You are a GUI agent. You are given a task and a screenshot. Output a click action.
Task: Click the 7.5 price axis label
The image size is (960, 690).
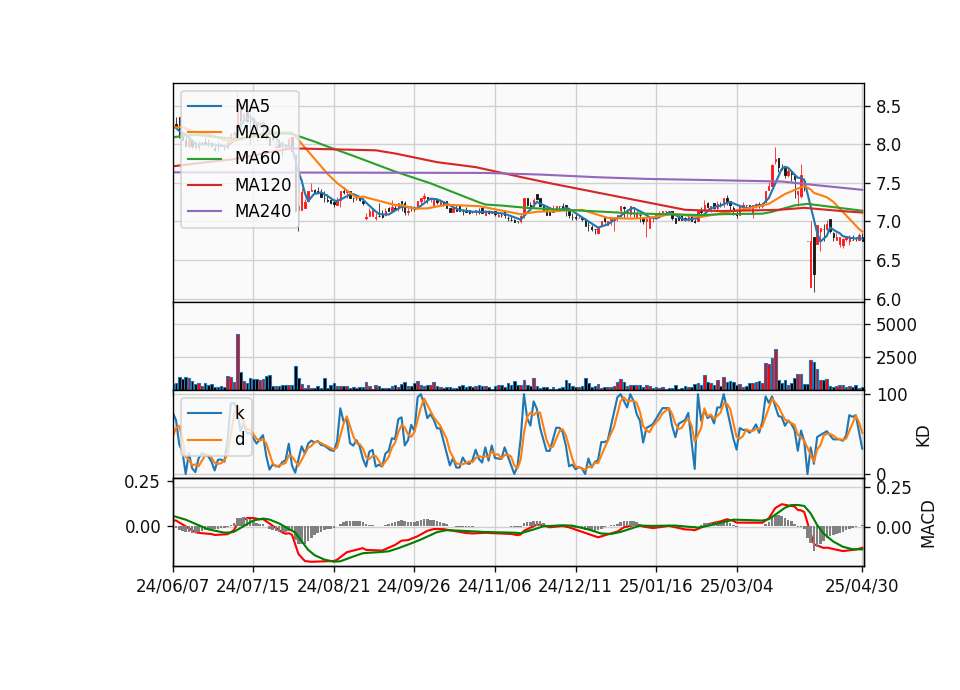point(888,184)
